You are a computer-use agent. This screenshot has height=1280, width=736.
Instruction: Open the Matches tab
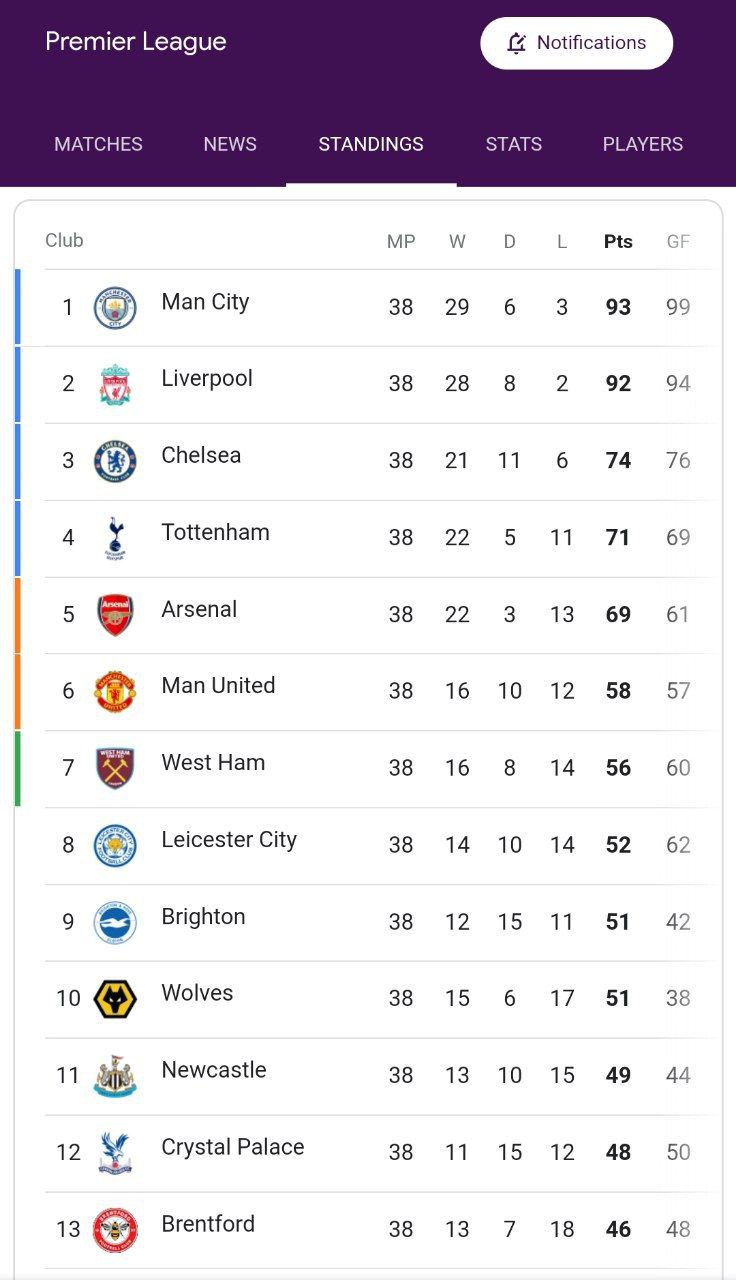click(98, 144)
